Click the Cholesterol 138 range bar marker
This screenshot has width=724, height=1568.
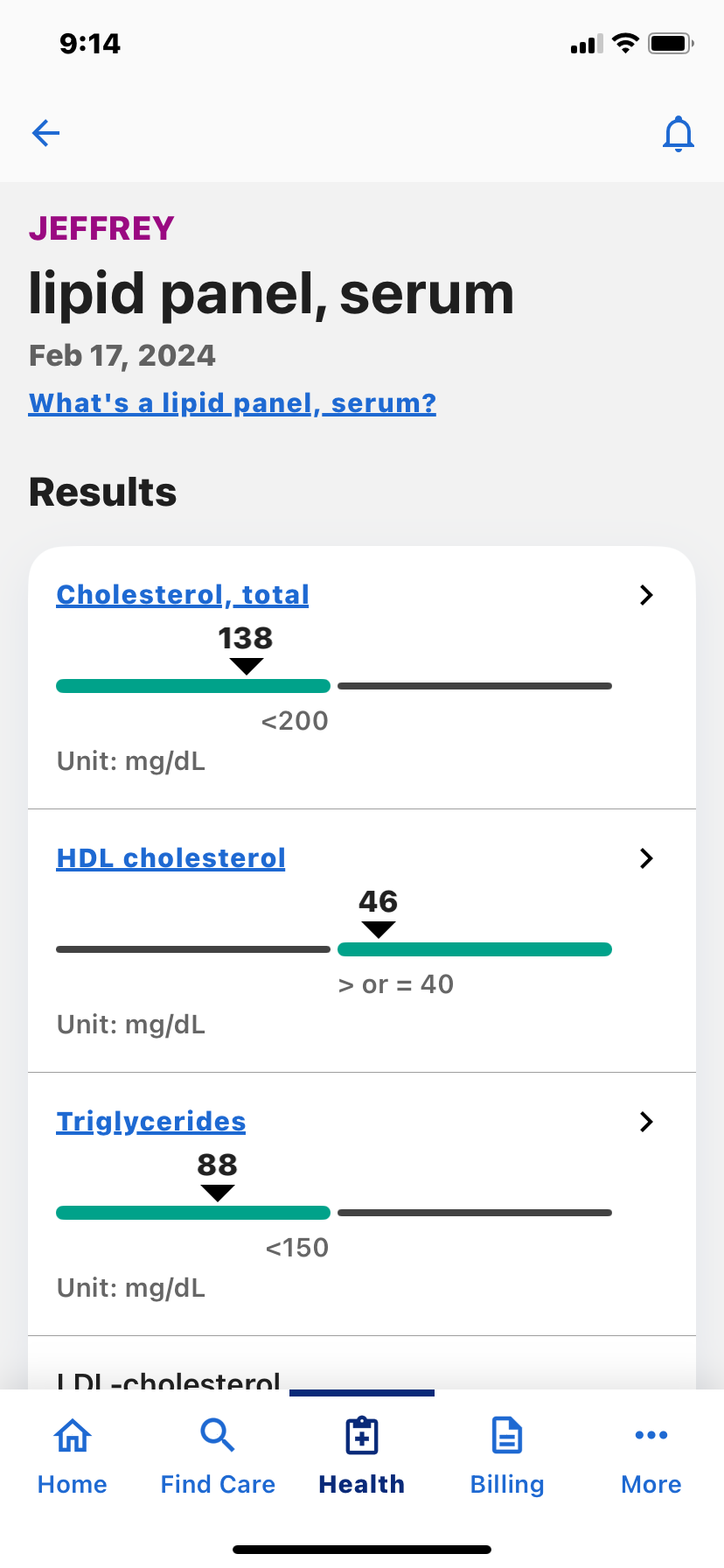click(247, 667)
